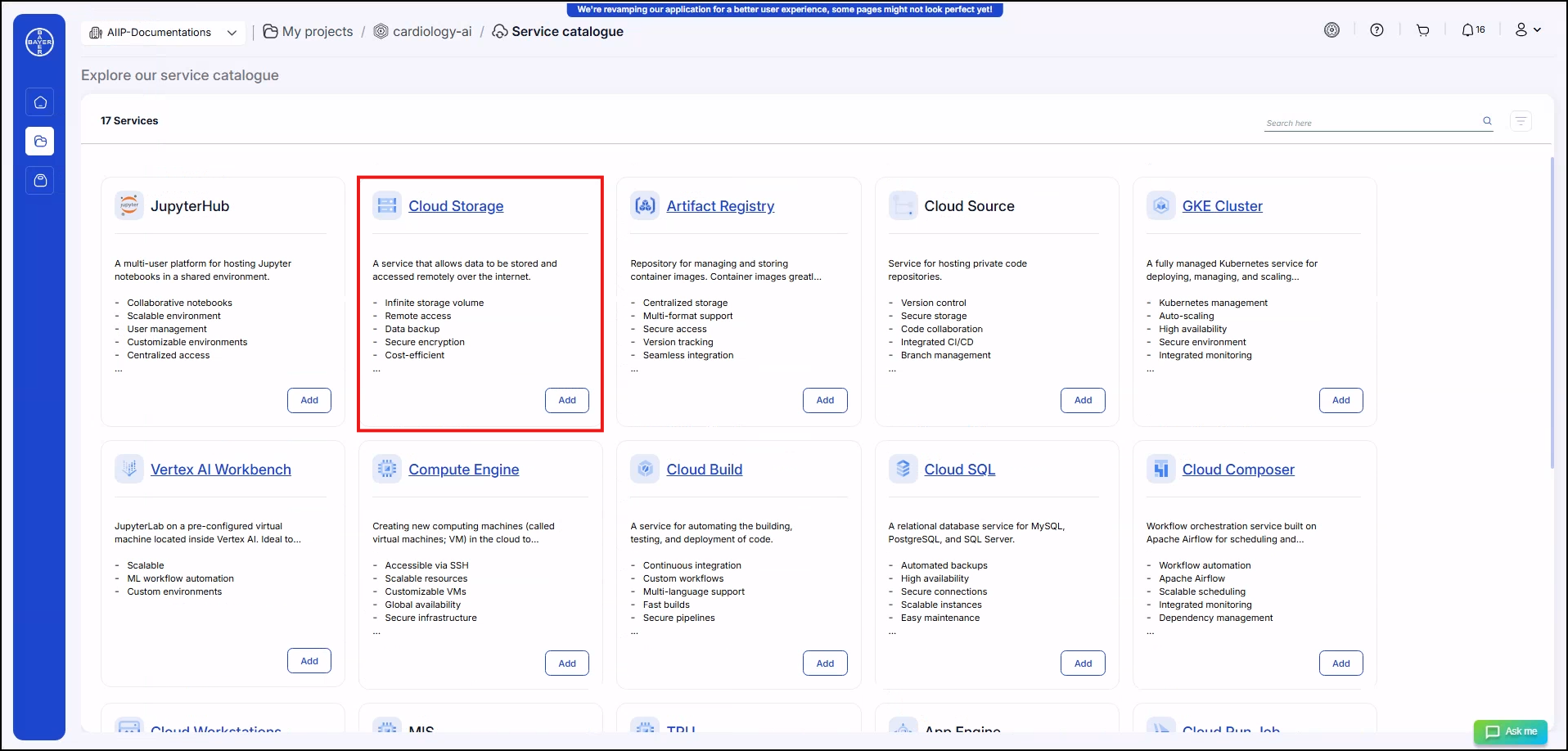Viewport: 1568px width, 751px height.
Task: Open the Cloud Build link
Action: click(x=705, y=470)
